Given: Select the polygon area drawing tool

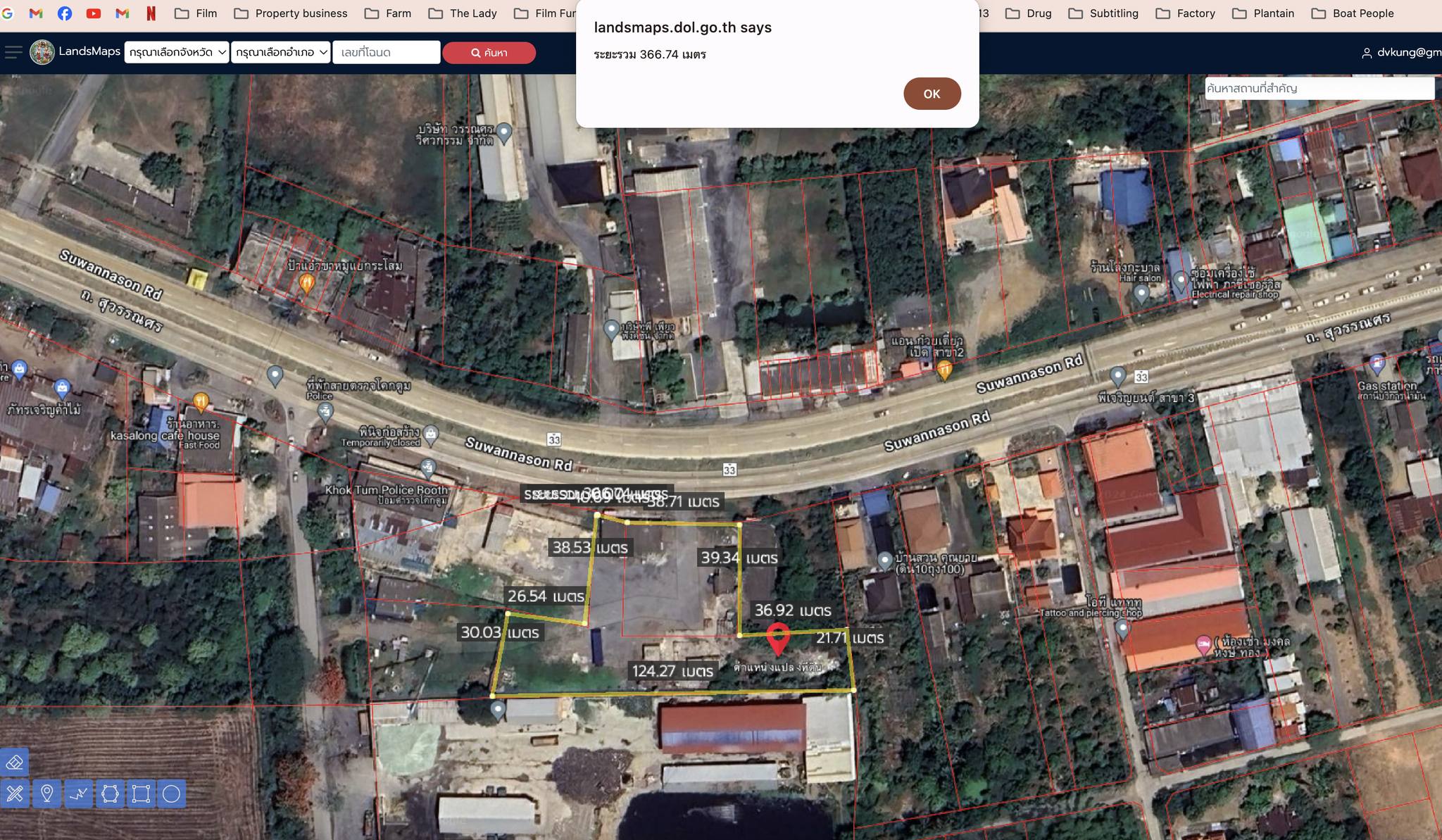Looking at the screenshot, I should pyautogui.click(x=110, y=794).
